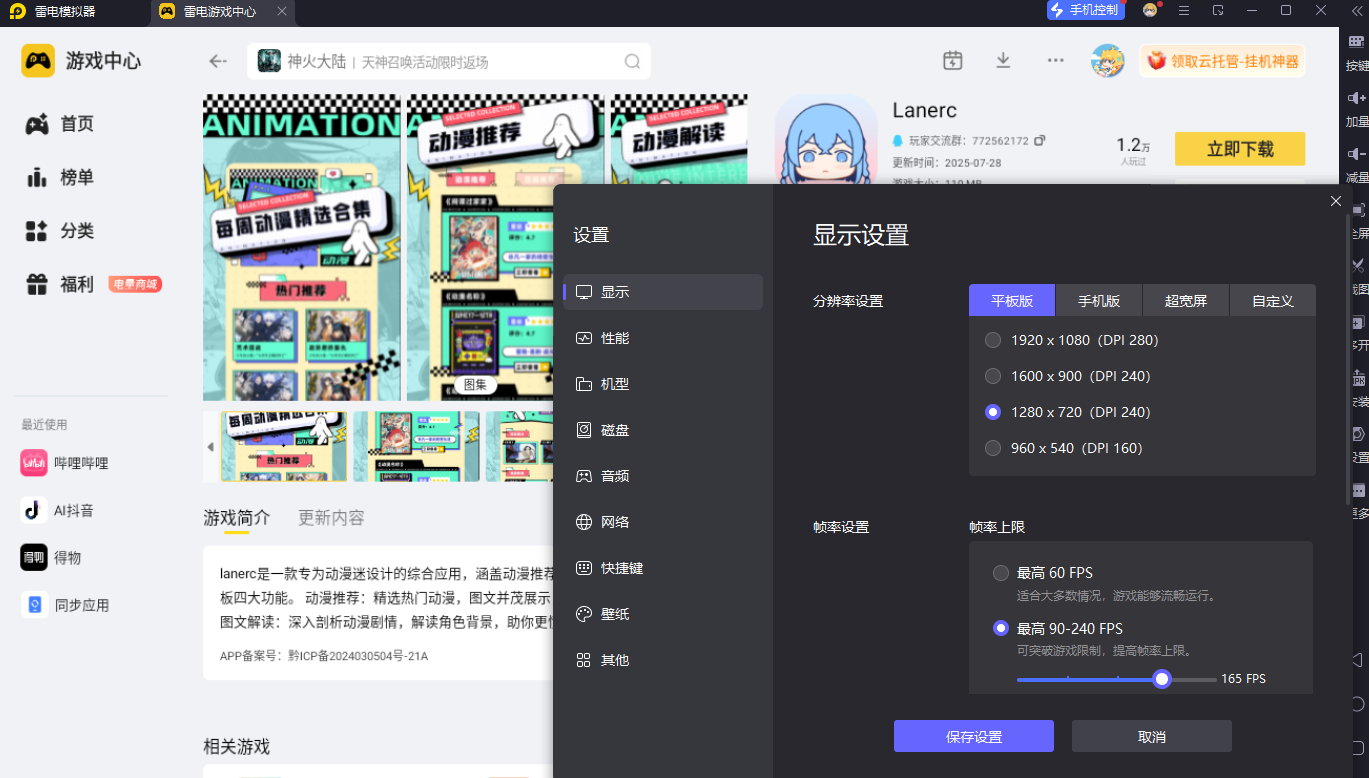Open the three-dots more options menu
Screen dimensions: 1369x778
pos(1055,60)
